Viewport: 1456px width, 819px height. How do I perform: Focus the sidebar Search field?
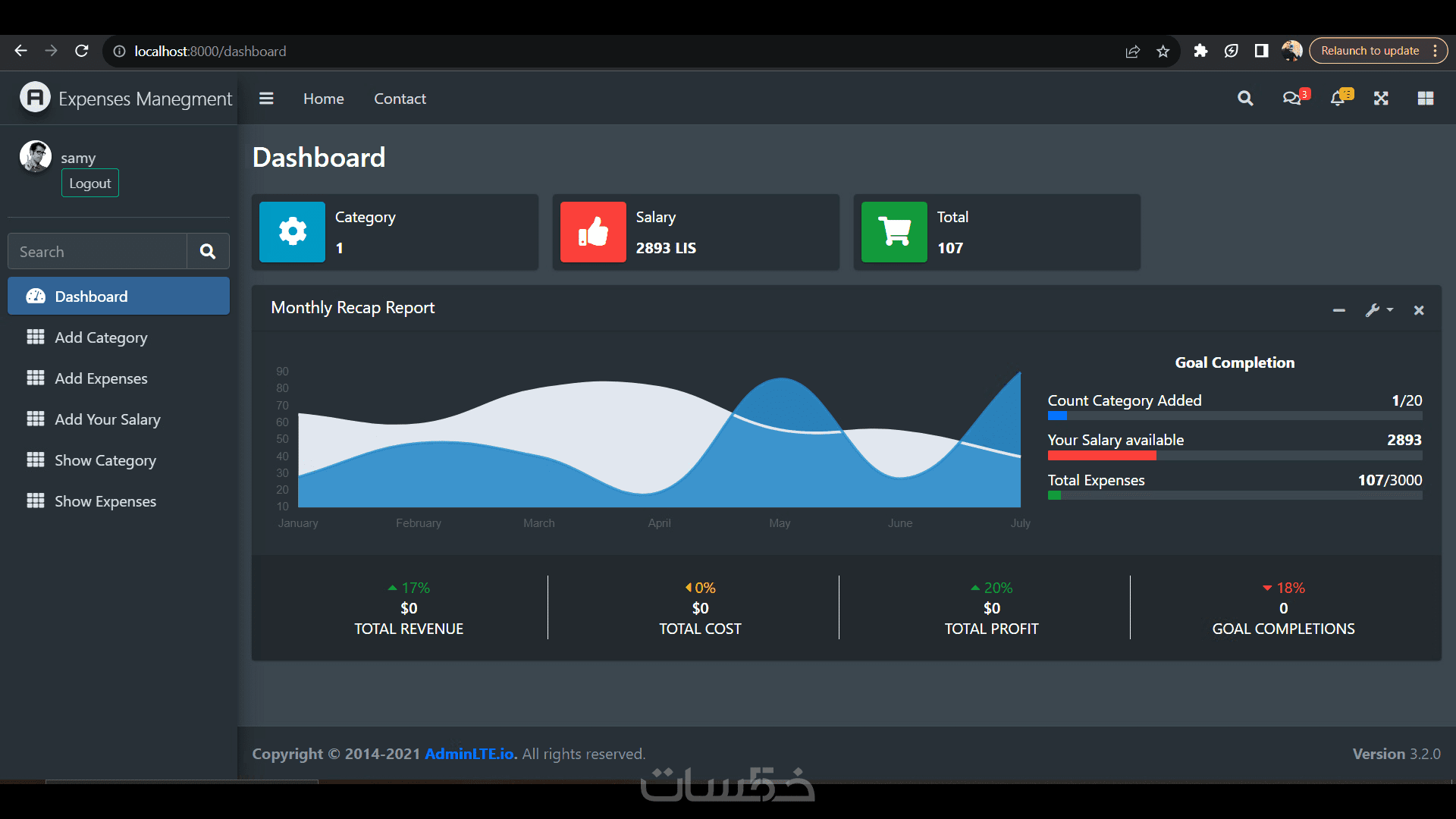pyautogui.click(x=99, y=252)
